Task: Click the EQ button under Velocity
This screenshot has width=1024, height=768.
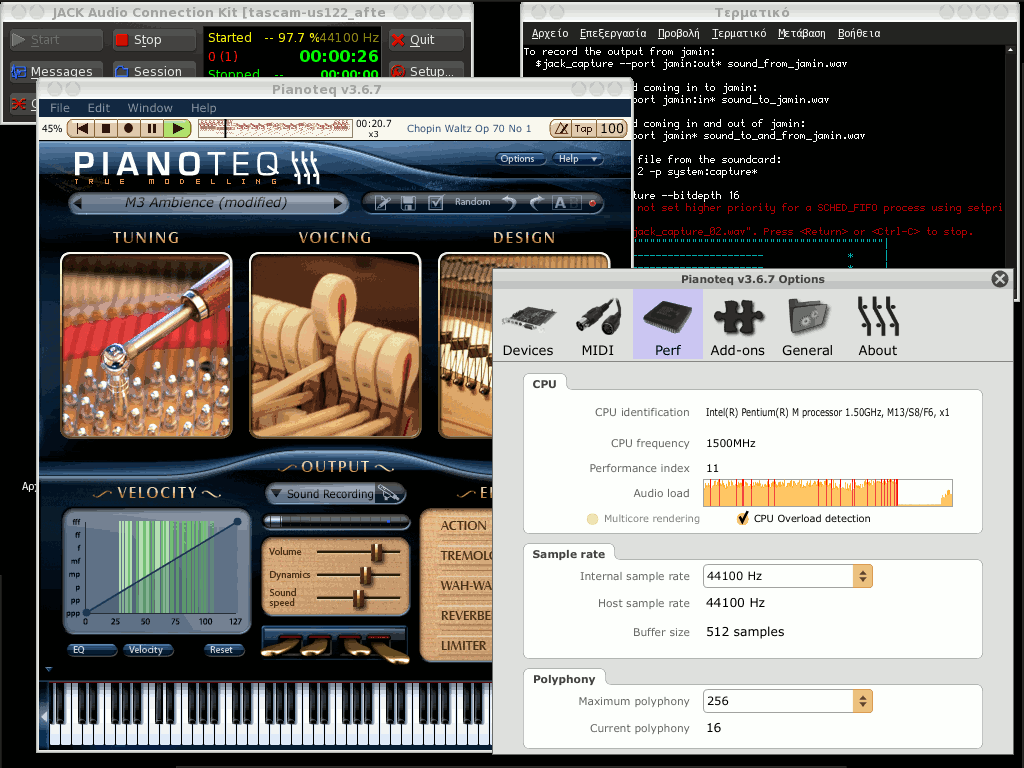Action: tap(91, 650)
